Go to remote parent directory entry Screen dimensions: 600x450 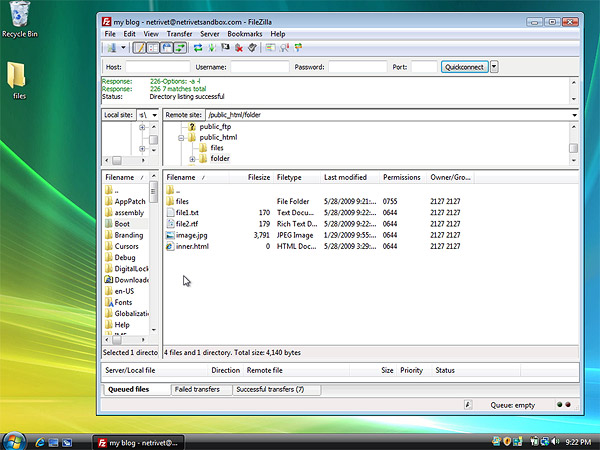pos(178,190)
